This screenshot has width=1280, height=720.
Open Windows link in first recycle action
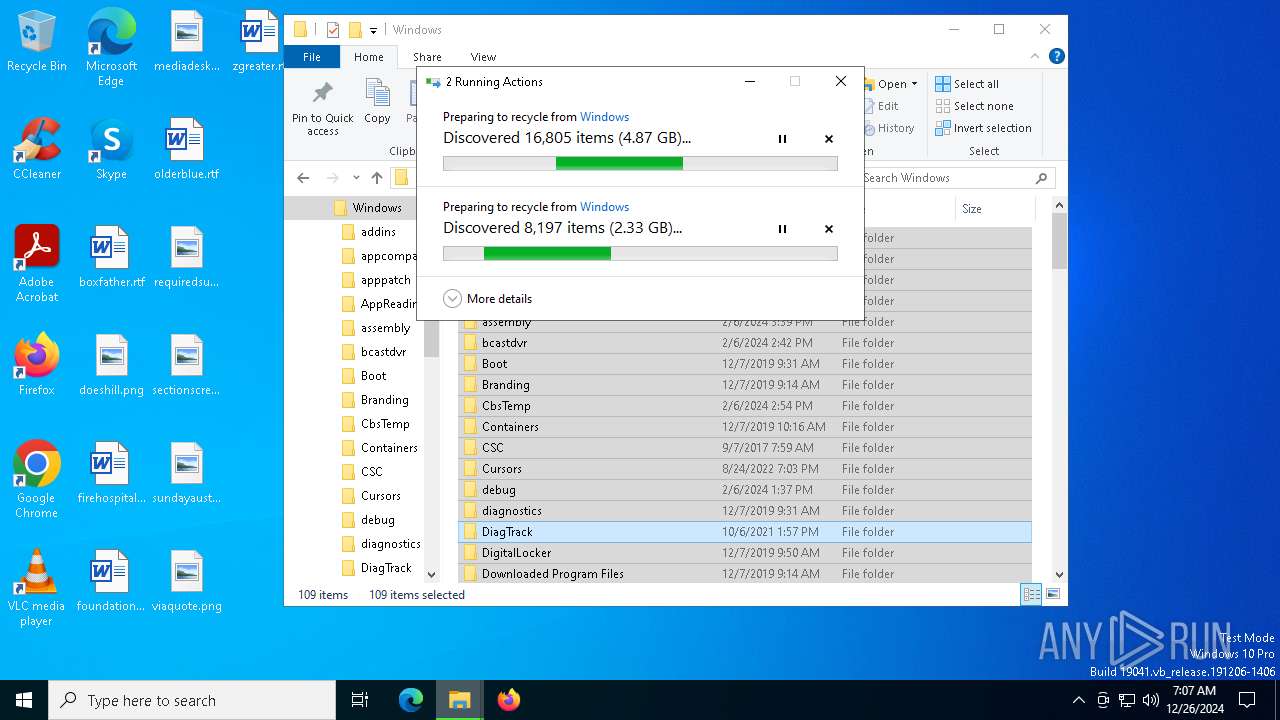604,117
